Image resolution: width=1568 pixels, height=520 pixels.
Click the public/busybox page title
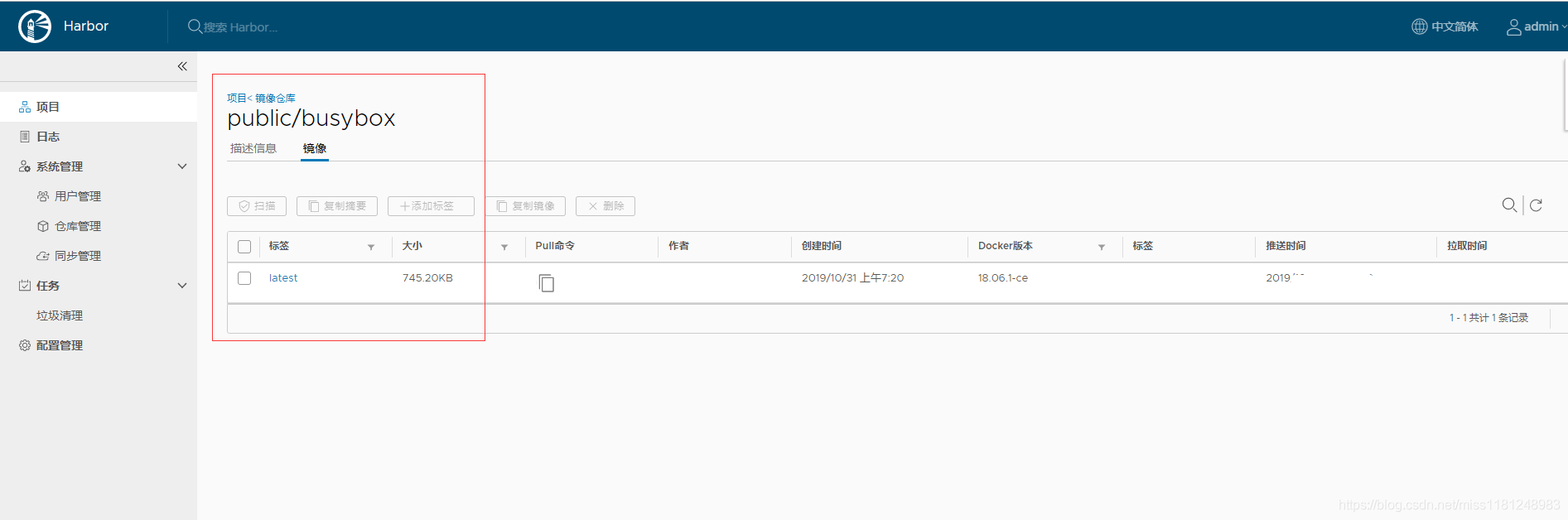(311, 118)
